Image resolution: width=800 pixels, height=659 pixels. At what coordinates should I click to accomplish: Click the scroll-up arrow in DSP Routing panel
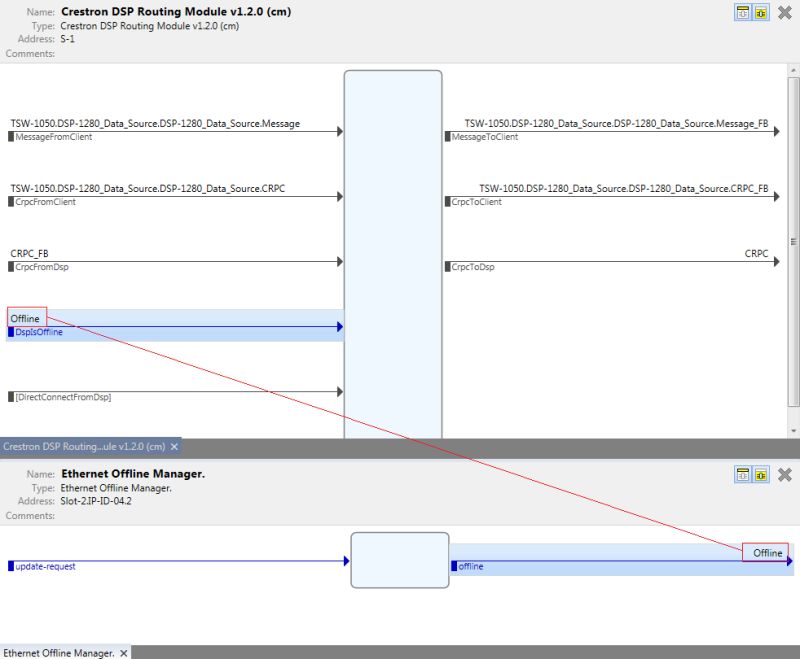[793, 70]
